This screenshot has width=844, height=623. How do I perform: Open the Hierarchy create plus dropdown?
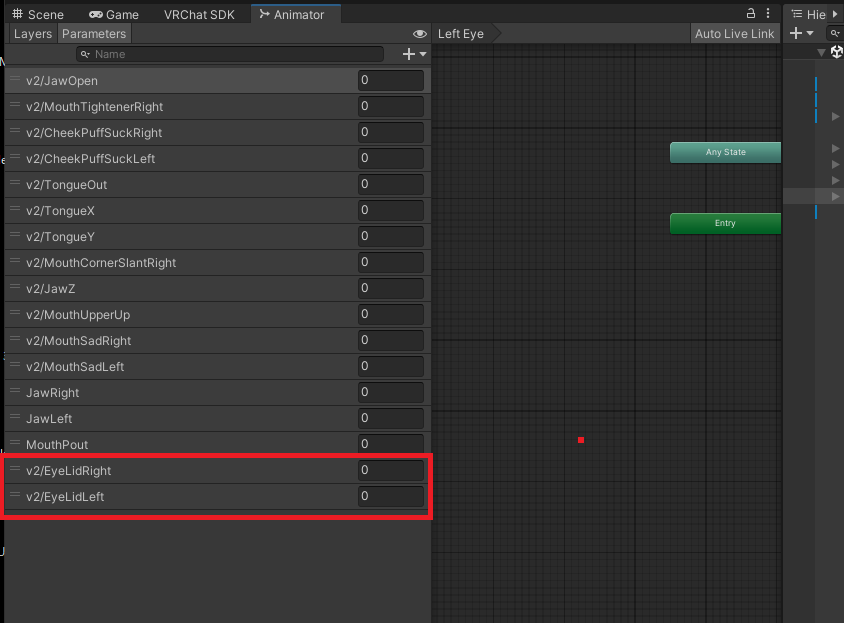(801, 33)
